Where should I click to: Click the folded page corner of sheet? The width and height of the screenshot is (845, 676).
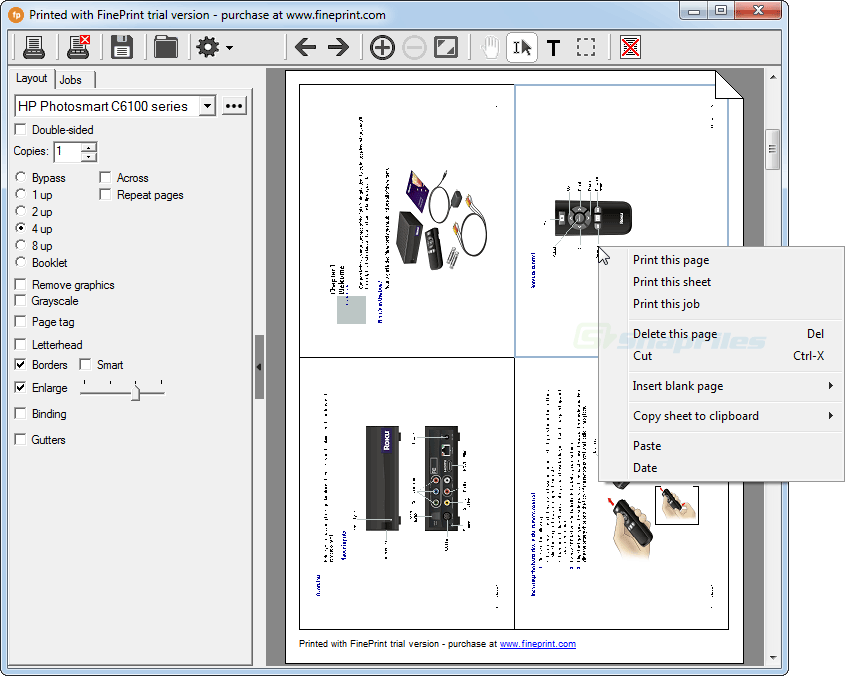[x=729, y=85]
